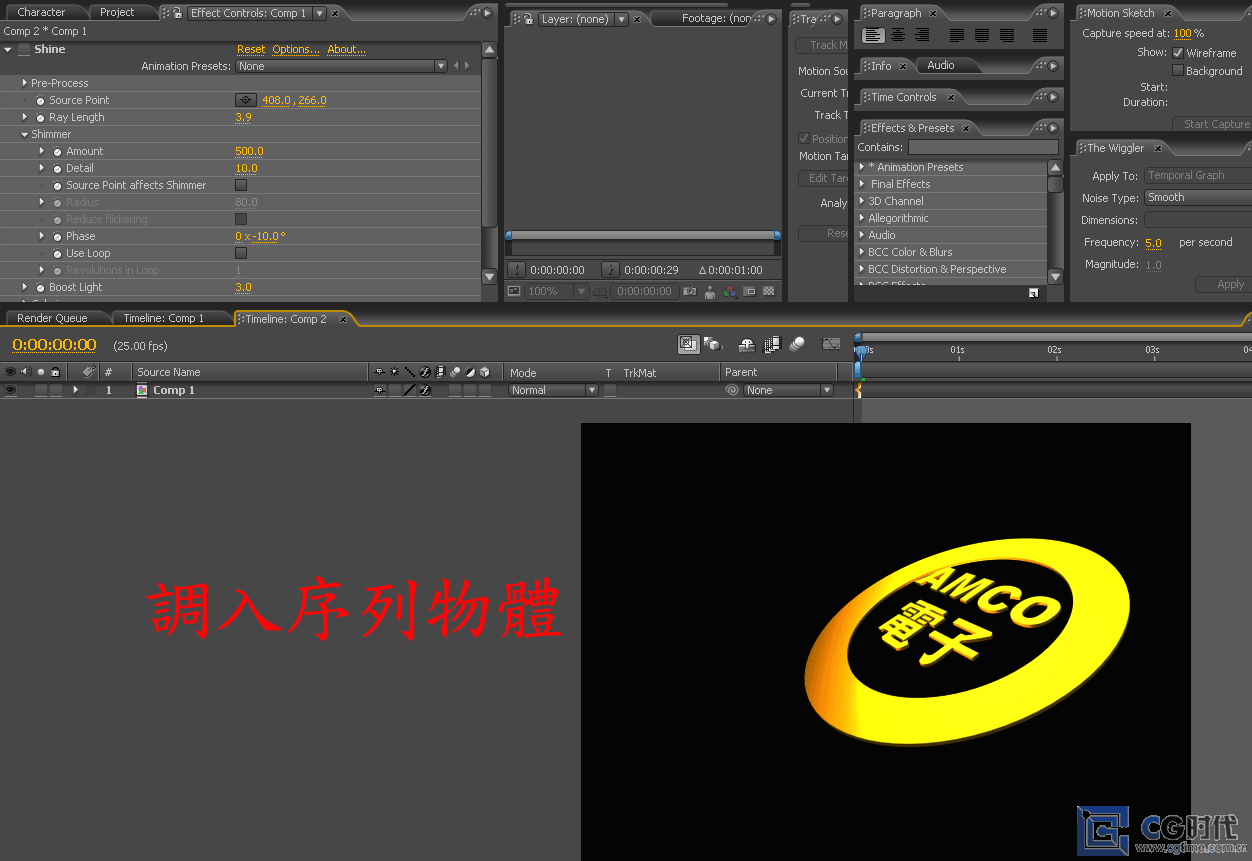Select justify all in Paragraph panel

tap(1040, 35)
